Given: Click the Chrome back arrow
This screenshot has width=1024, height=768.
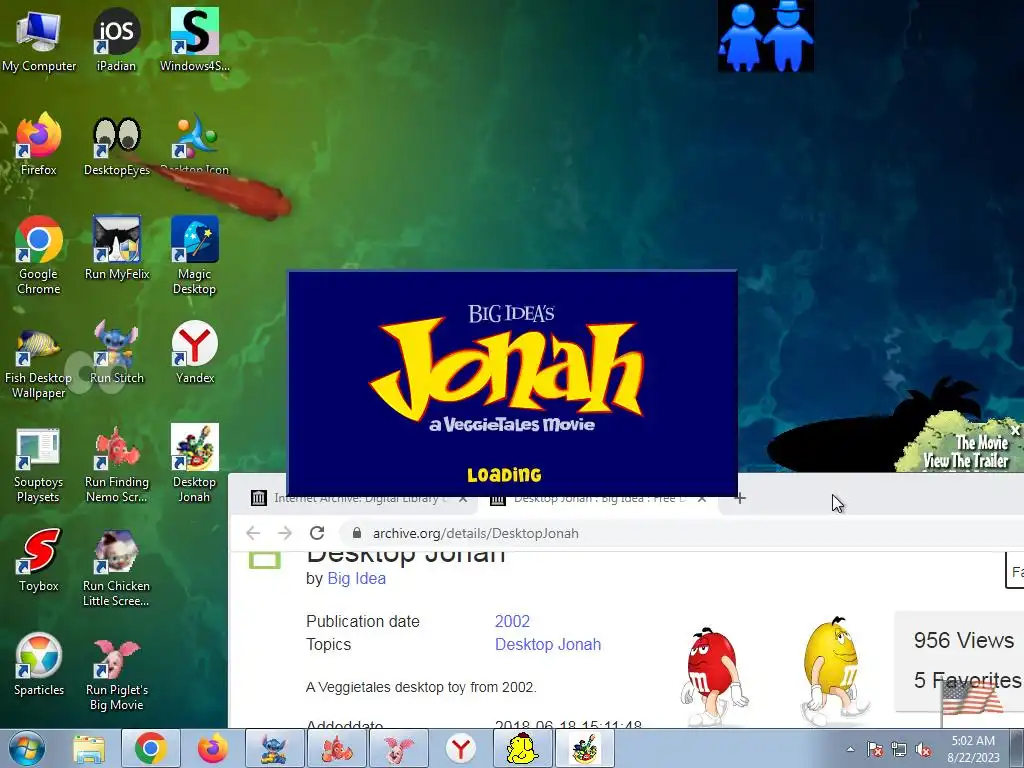Looking at the screenshot, I should (x=253, y=533).
